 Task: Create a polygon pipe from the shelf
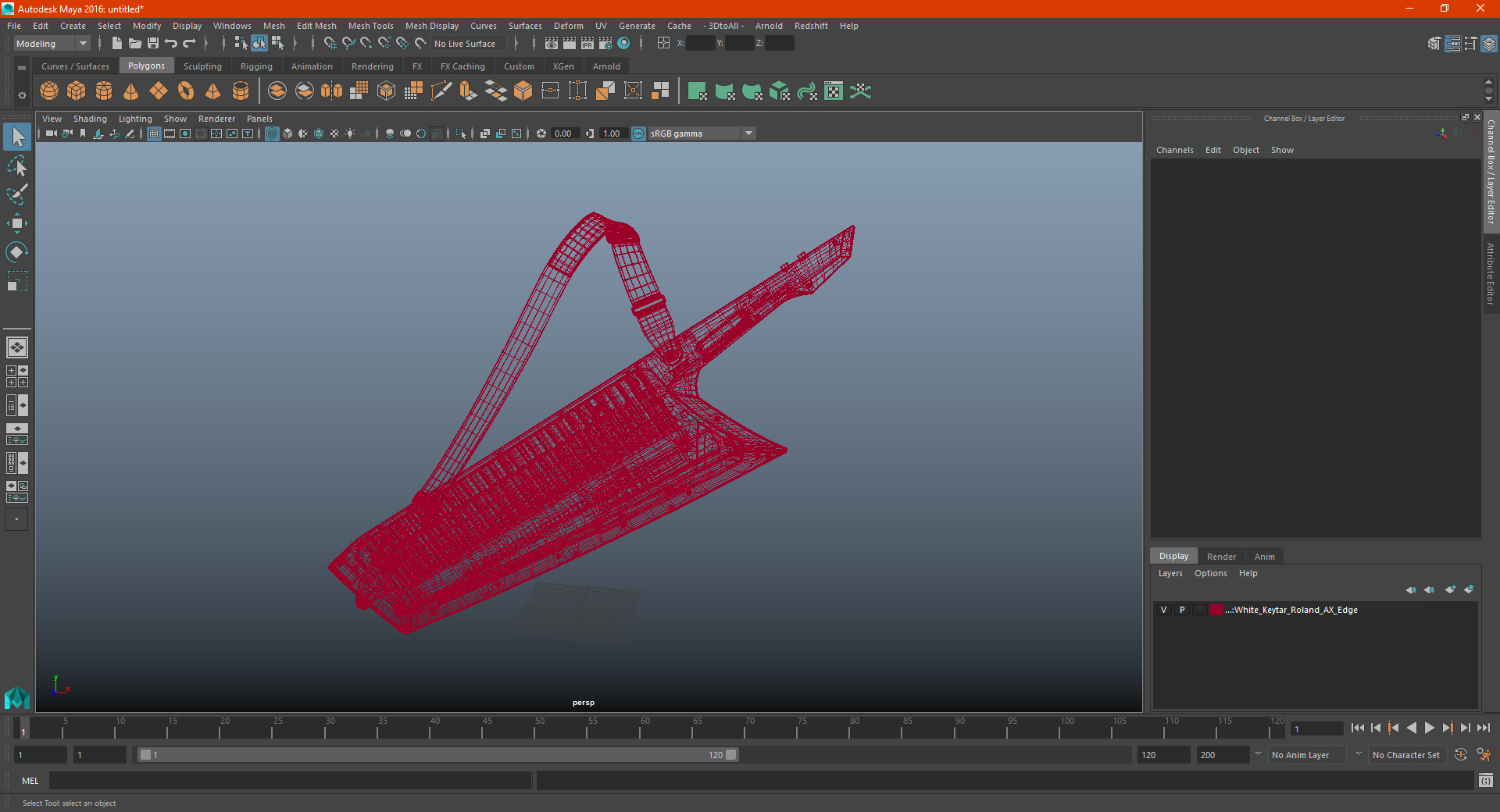tap(241, 91)
